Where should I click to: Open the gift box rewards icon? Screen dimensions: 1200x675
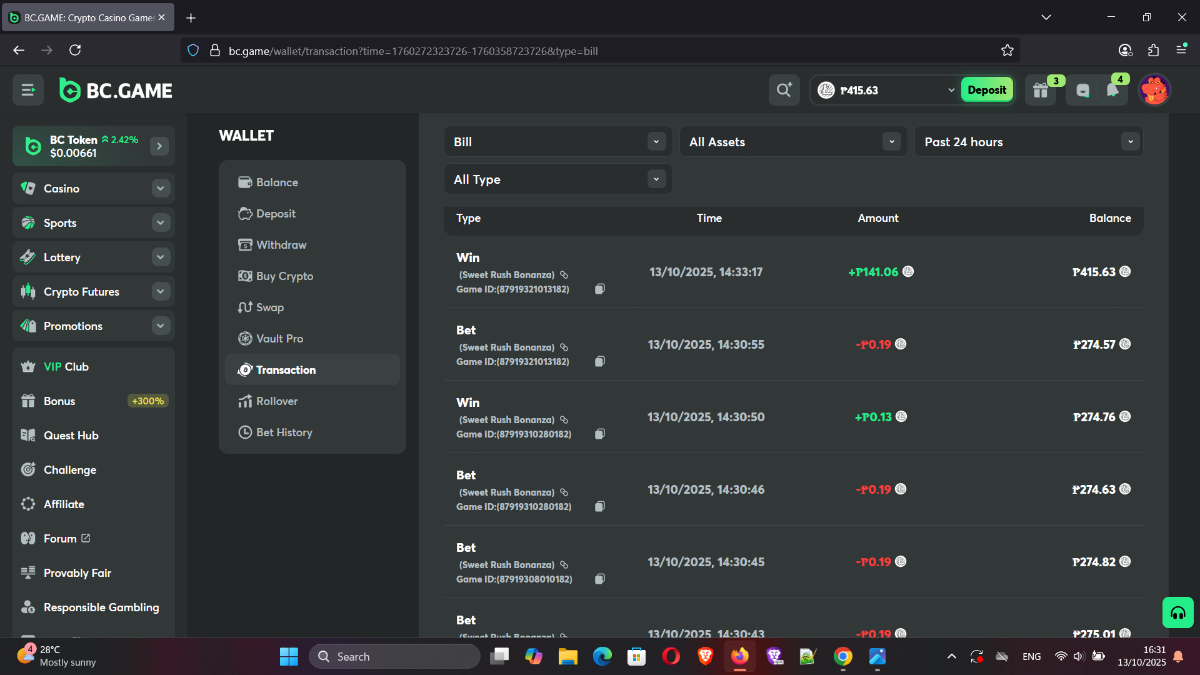[1040, 90]
